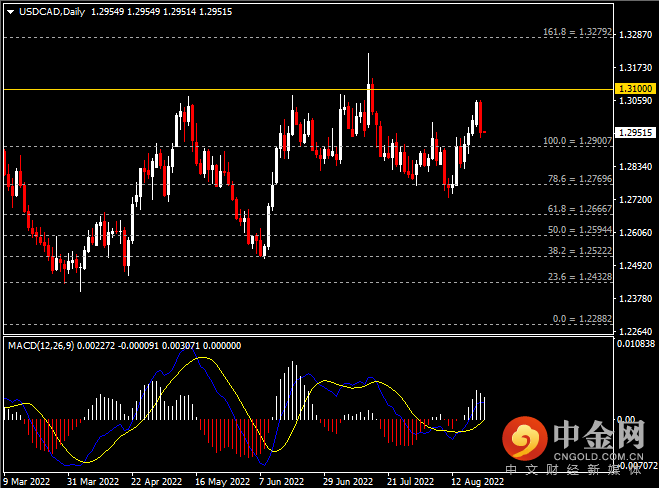
Task: Click the USDCAD,Daily chart title
Action: tap(48, 10)
